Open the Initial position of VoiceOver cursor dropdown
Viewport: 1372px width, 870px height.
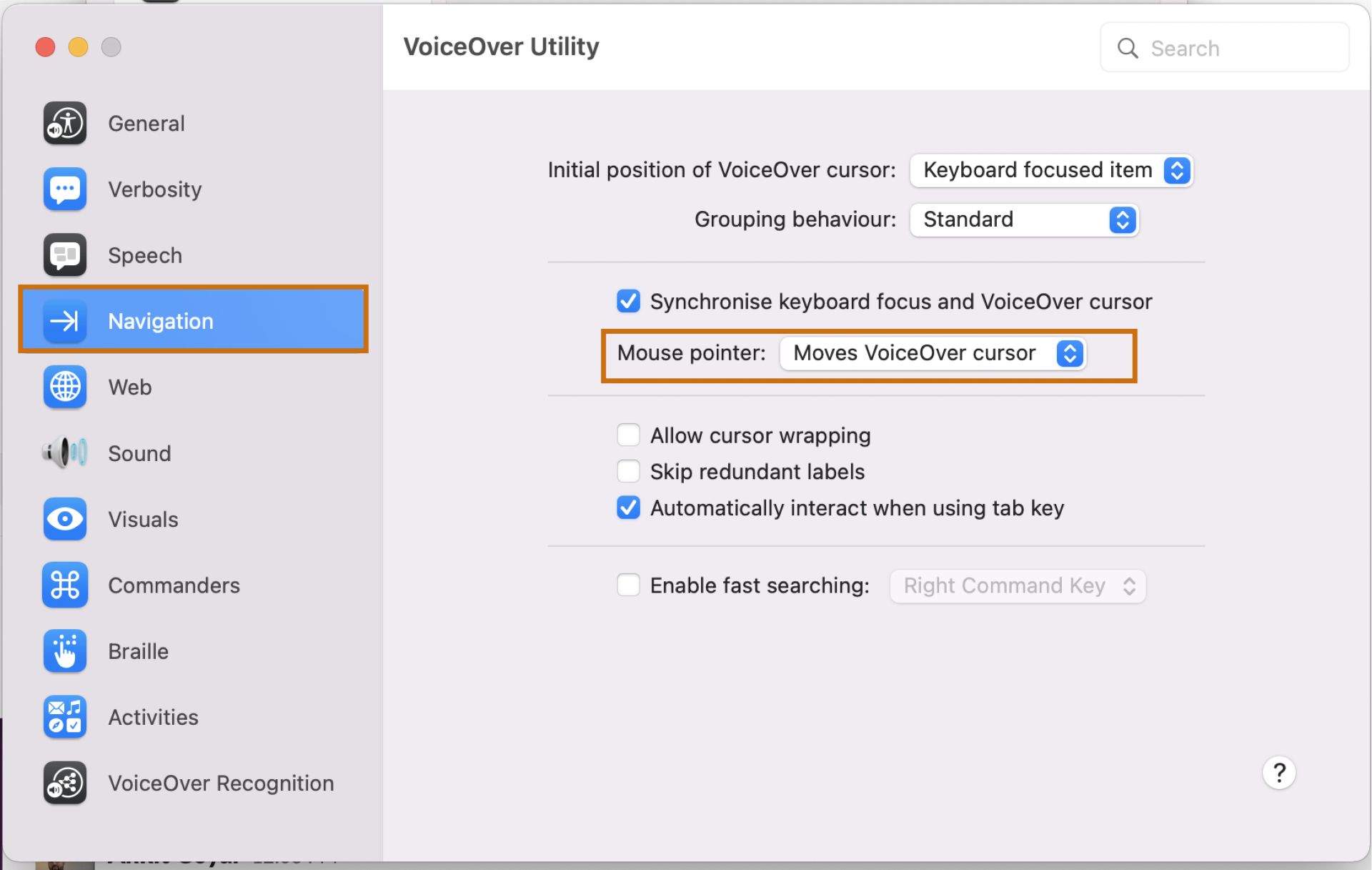click(x=1050, y=170)
